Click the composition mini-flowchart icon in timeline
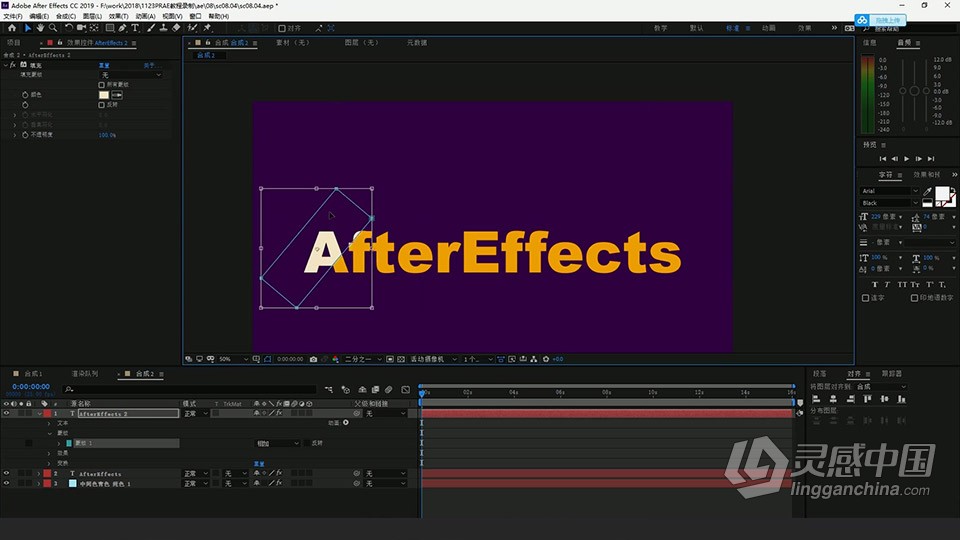This screenshot has height=540, width=960. pyautogui.click(x=329, y=389)
